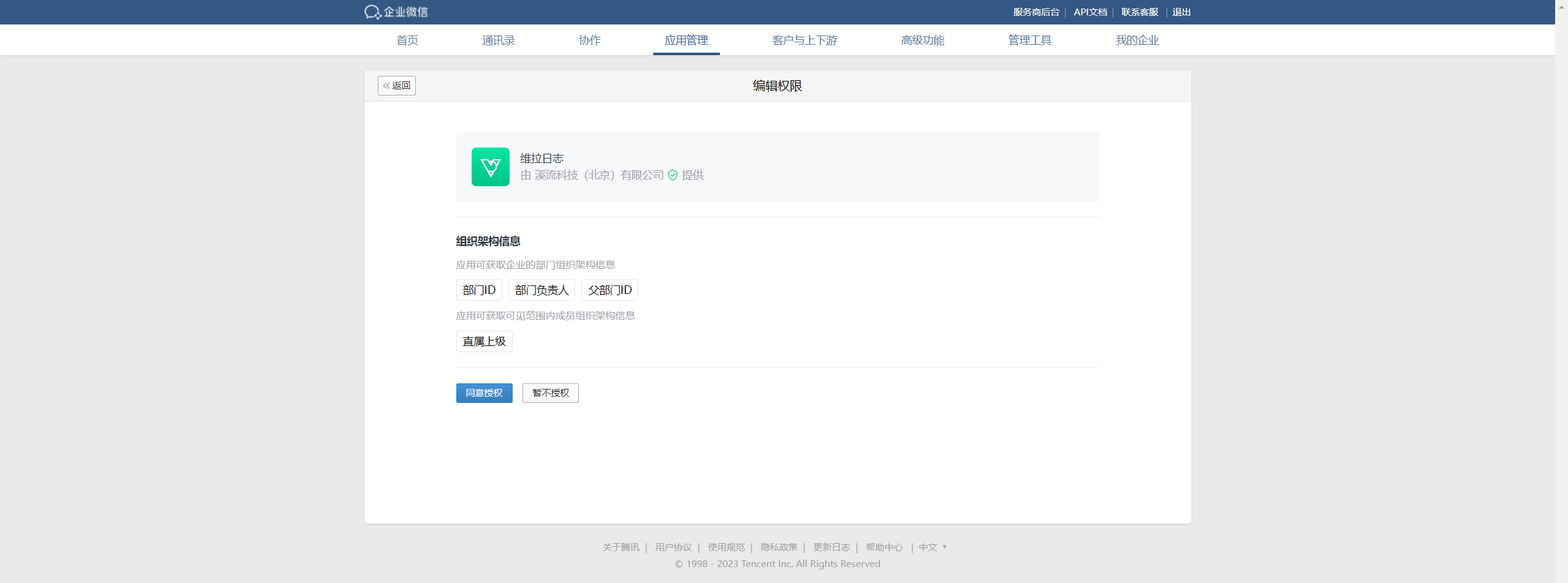Open the 首页 tab
Image resolution: width=1568 pixels, height=583 pixels.
(x=407, y=40)
